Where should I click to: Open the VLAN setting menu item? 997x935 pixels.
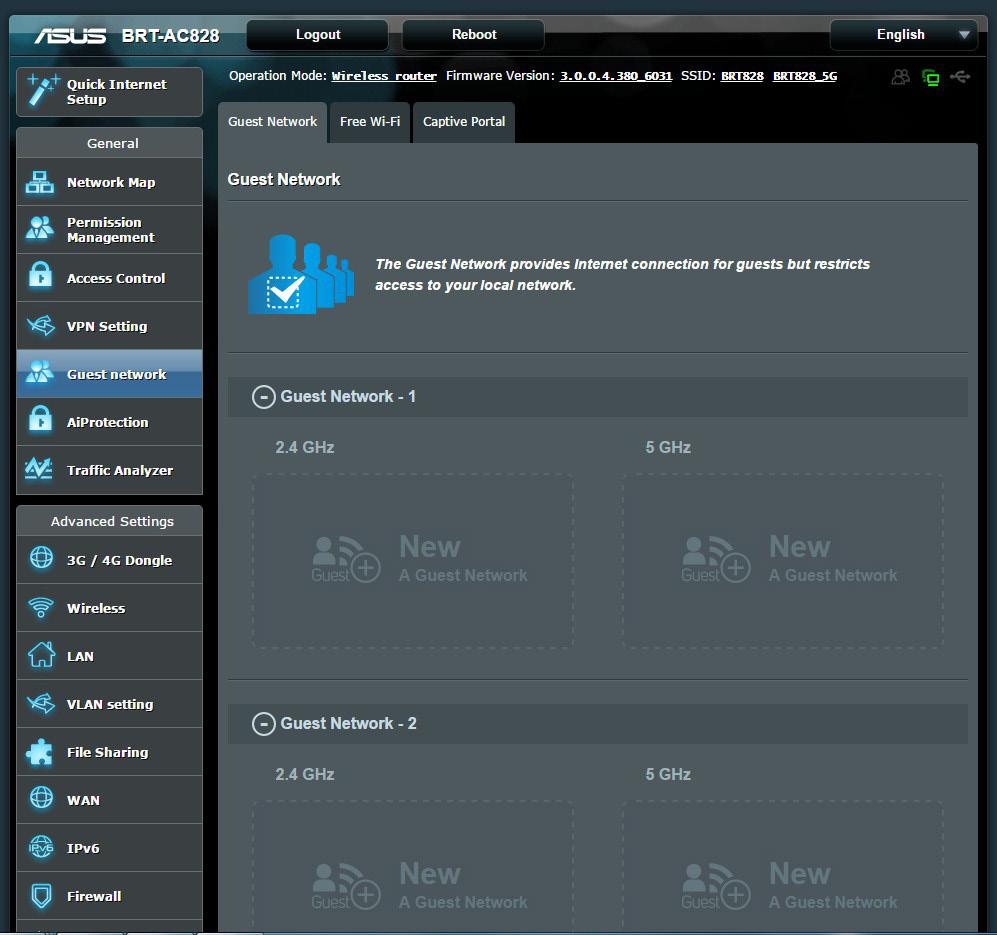(x=109, y=703)
